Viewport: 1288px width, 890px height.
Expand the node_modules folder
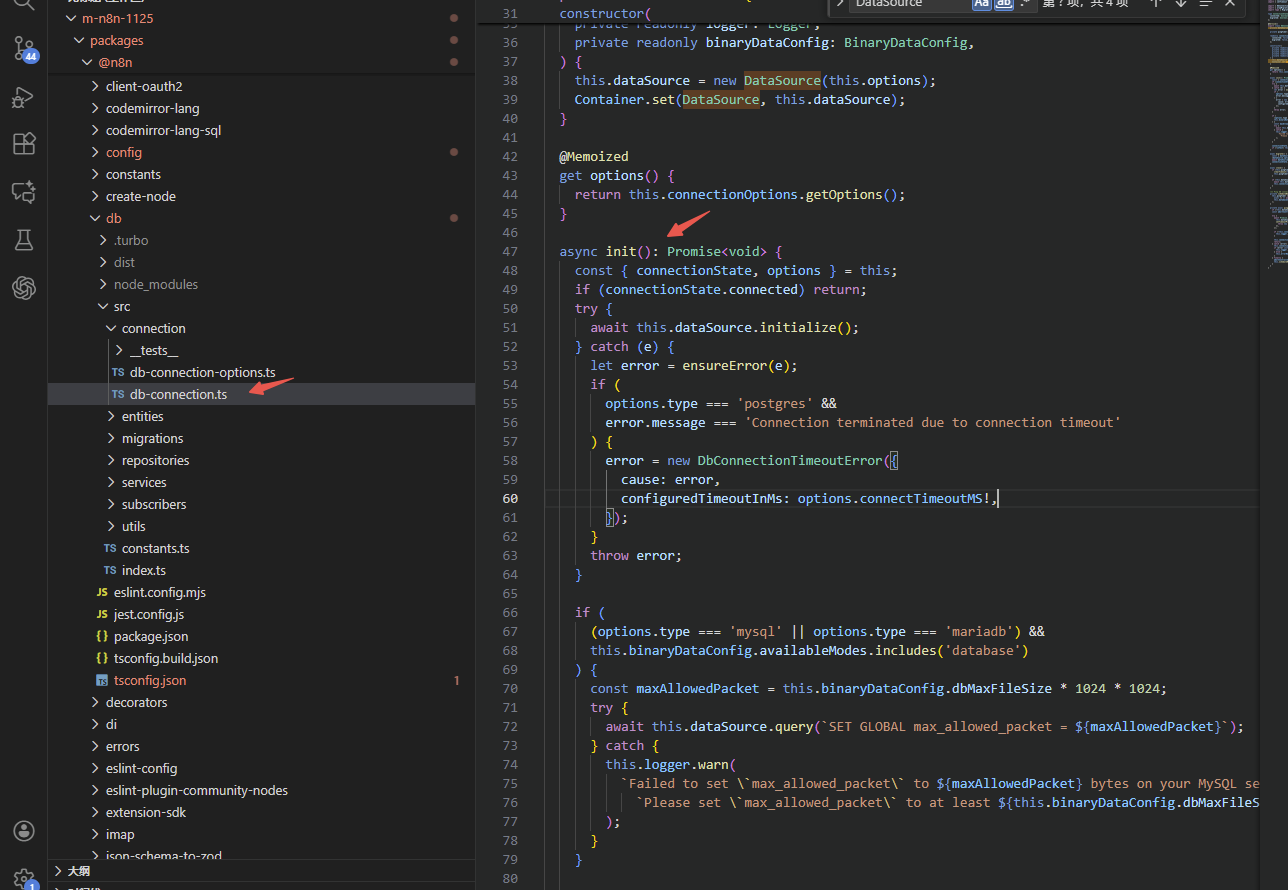click(x=102, y=284)
